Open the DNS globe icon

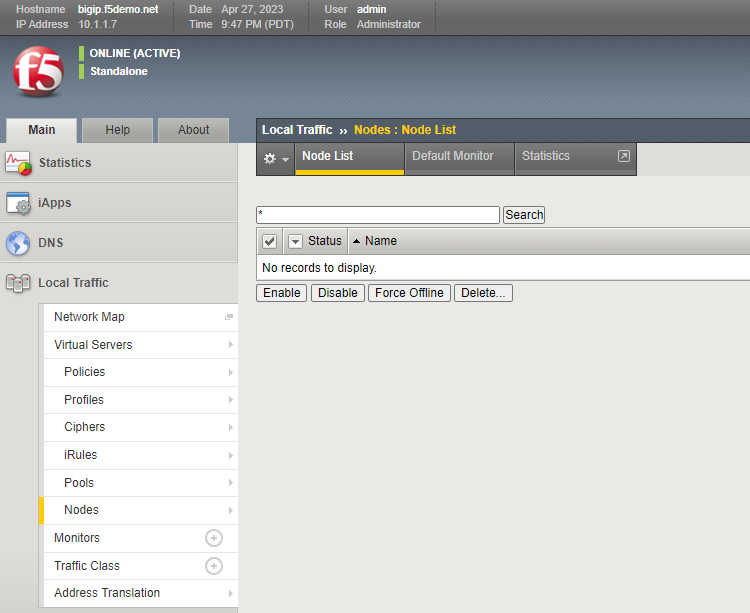[18, 243]
